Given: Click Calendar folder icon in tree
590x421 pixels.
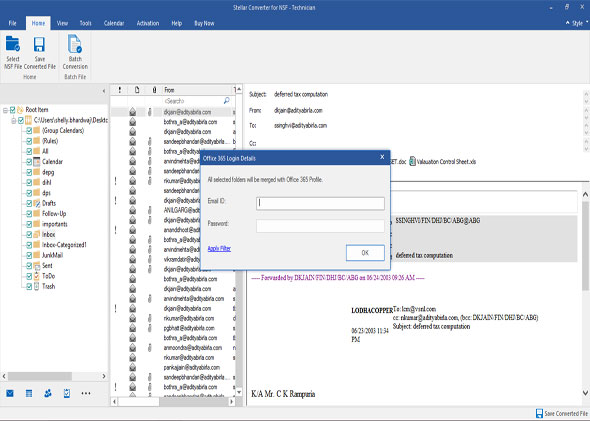Looking at the screenshot, I should [x=36, y=162].
